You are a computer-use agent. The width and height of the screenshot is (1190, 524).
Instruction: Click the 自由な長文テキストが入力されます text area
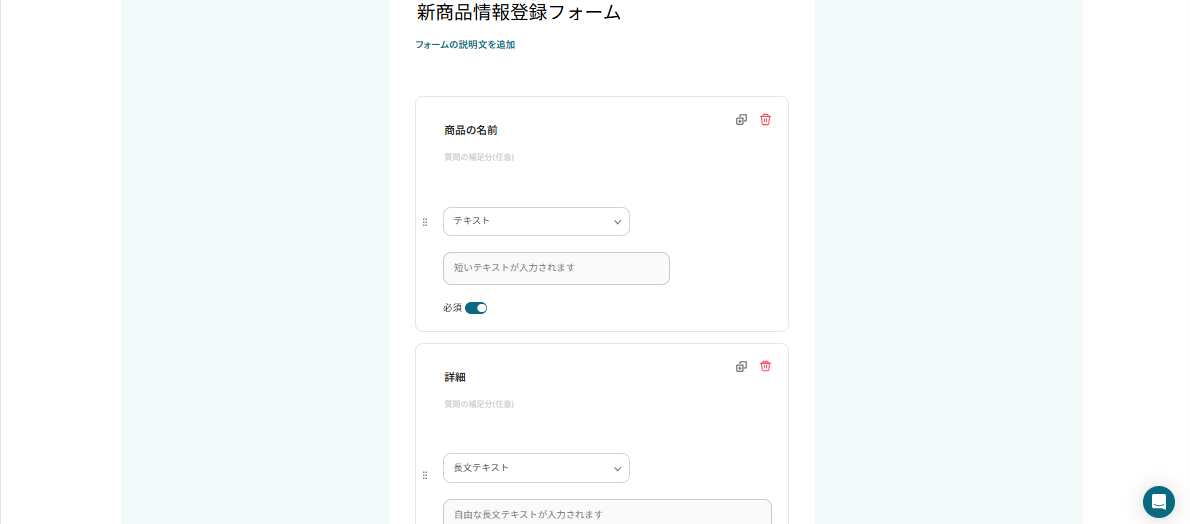(607, 513)
